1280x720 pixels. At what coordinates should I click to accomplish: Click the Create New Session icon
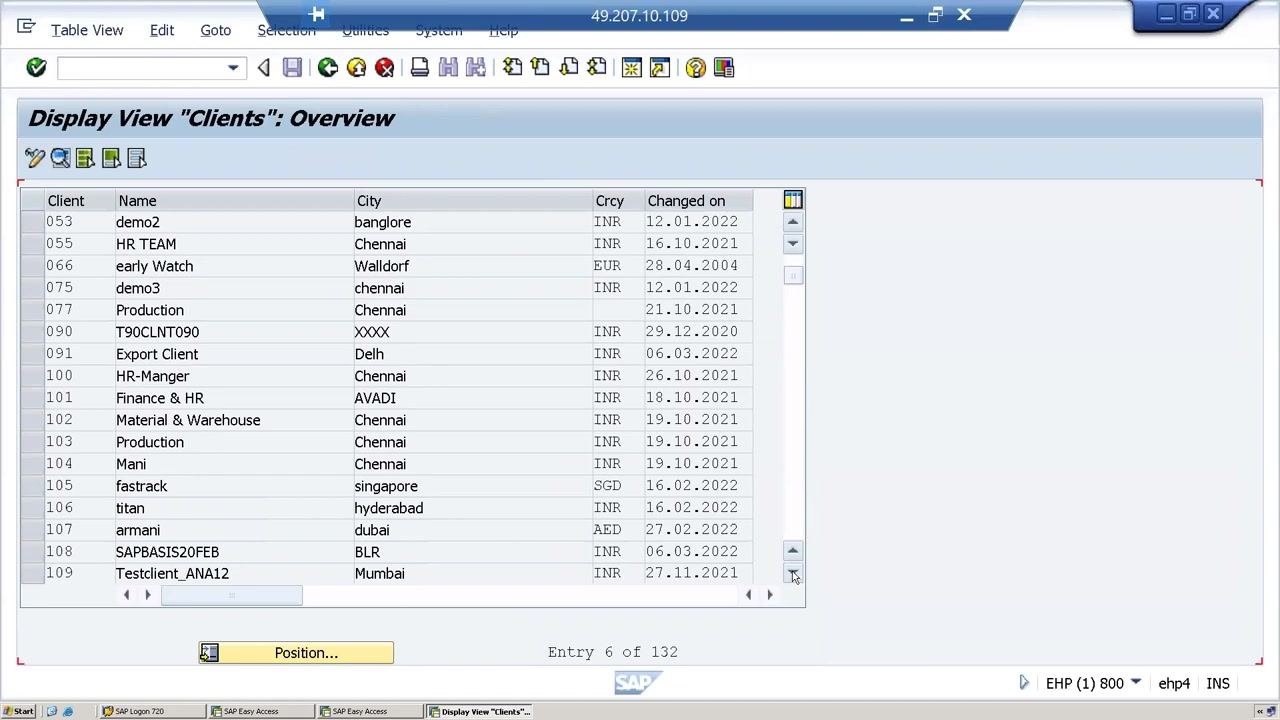tap(631, 68)
